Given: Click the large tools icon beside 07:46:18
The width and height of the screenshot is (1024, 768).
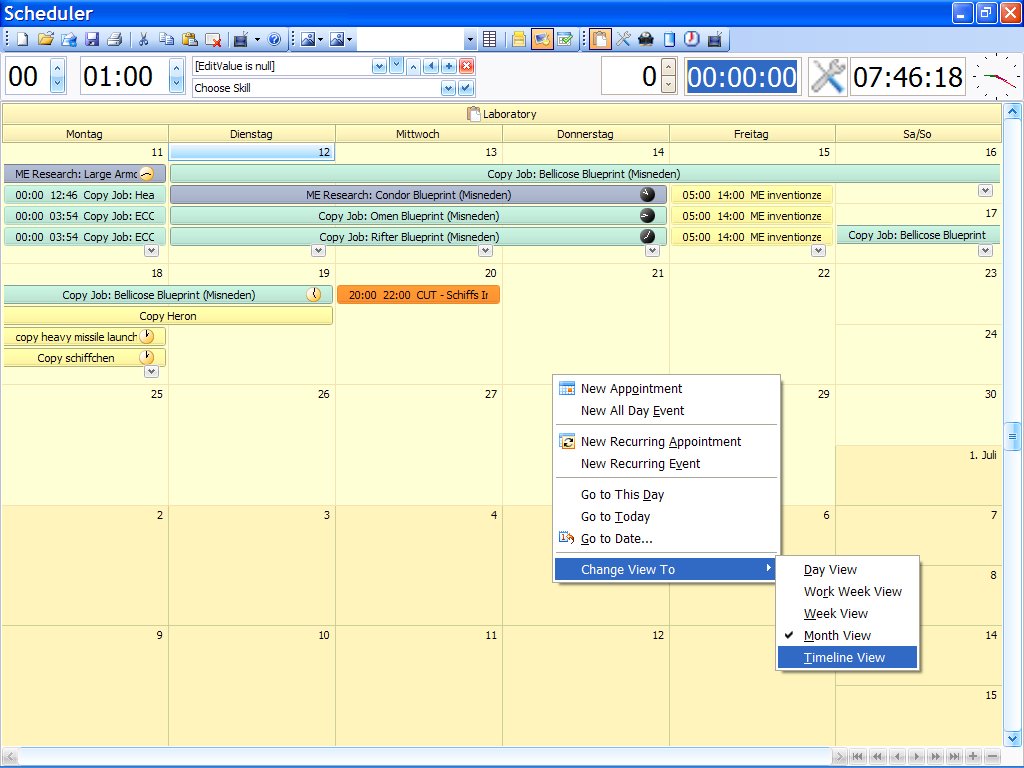Looking at the screenshot, I should tap(827, 76).
